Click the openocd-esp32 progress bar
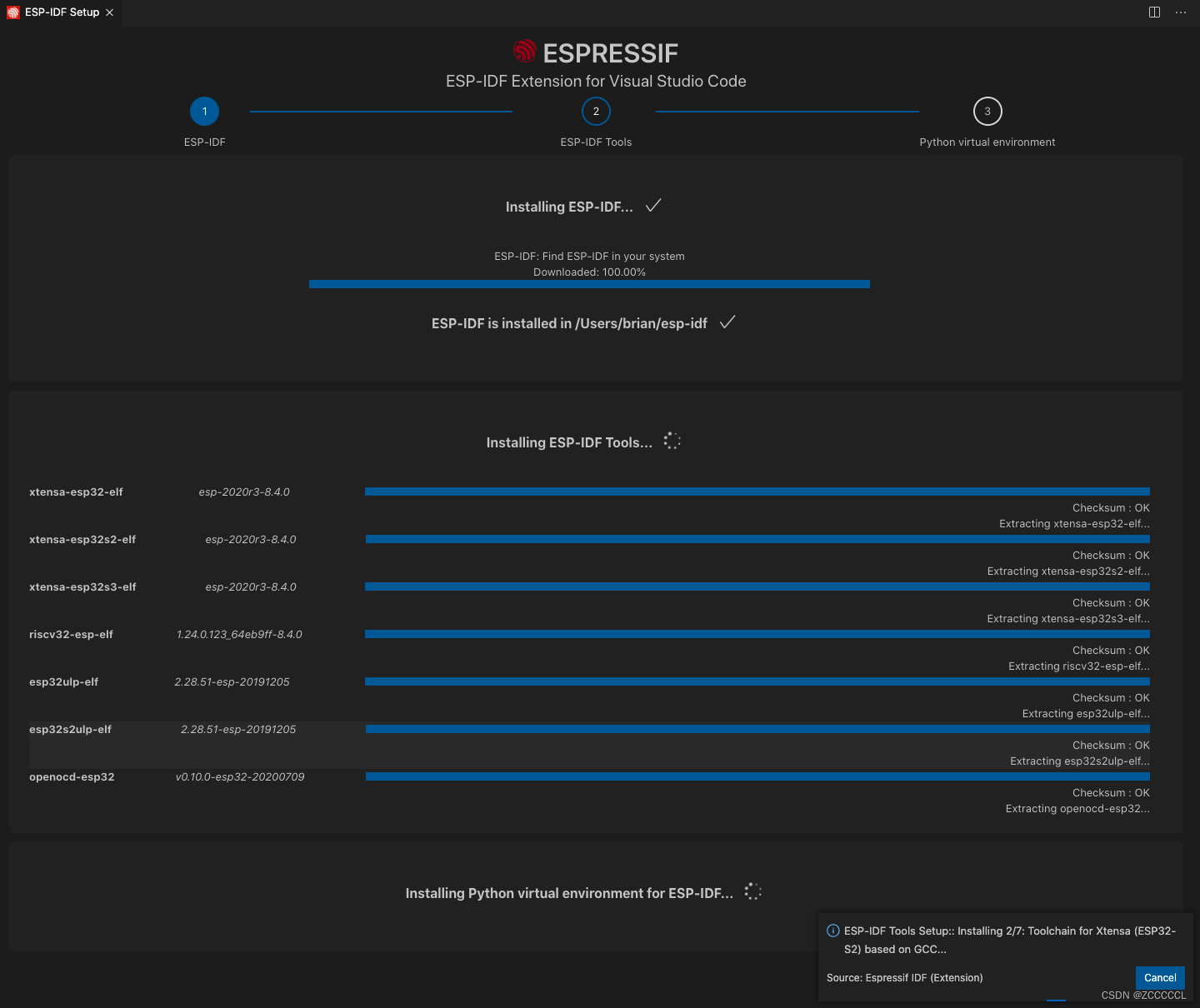Screen dimensions: 1200x1008 click(x=757, y=776)
